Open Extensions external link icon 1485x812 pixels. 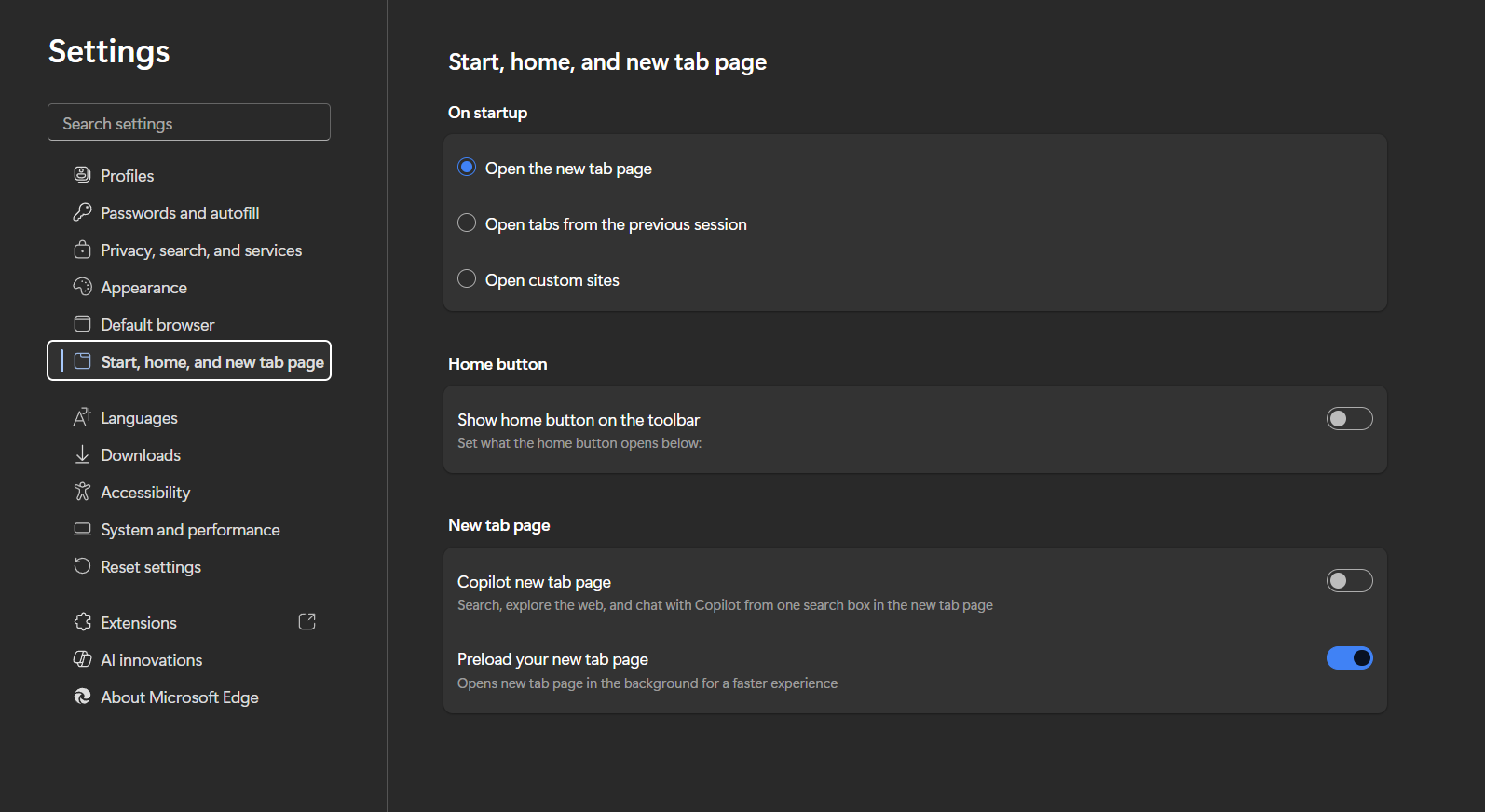pos(307,622)
